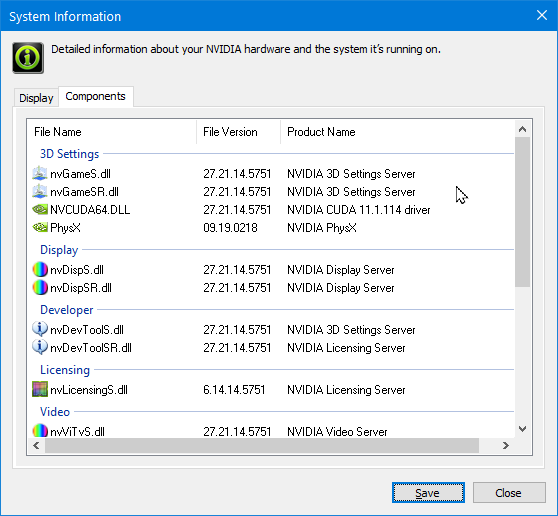The width and height of the screenshot is (558, 516).
Task: Sort by File Name column header
Action: (112, 132)
